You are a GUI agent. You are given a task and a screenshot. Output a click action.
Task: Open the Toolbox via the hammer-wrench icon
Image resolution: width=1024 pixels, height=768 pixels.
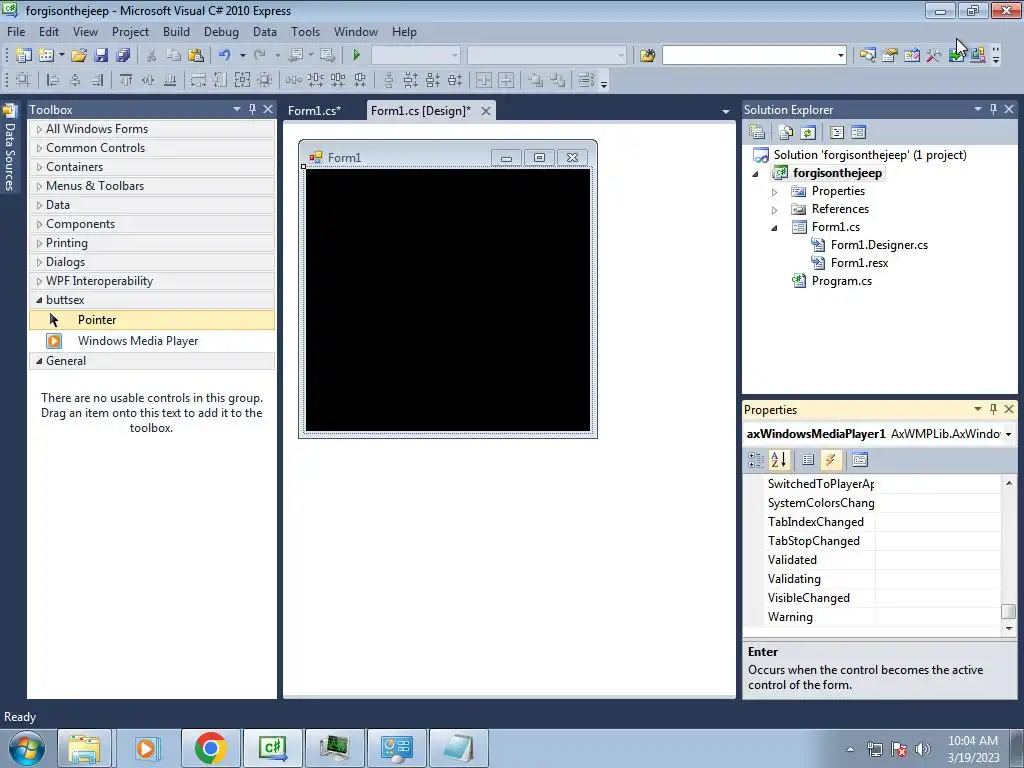click(934, 56)
